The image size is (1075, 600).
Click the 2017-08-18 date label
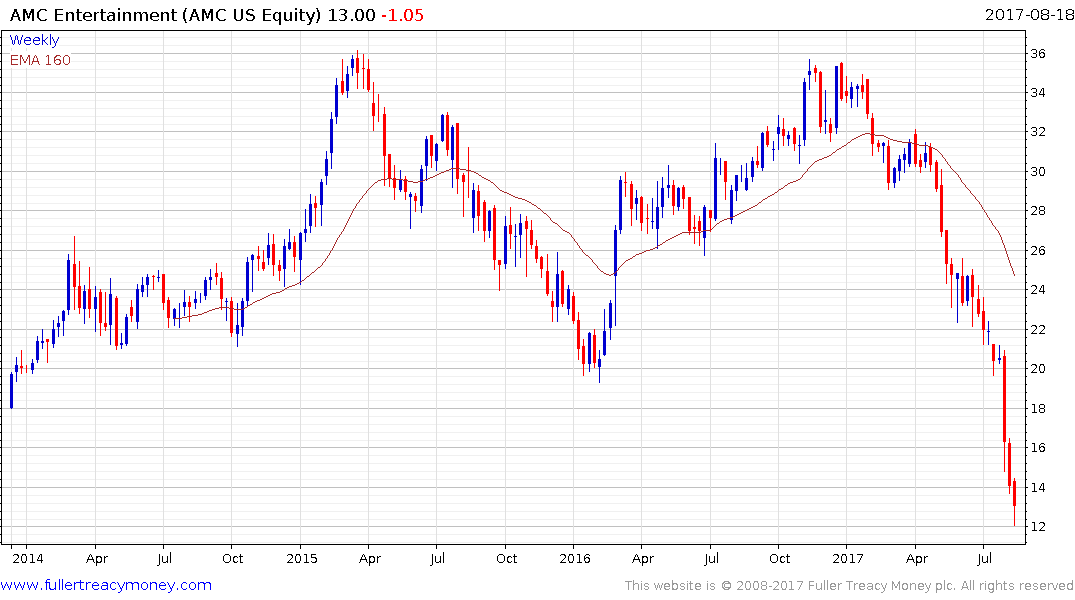[1029, 14]
